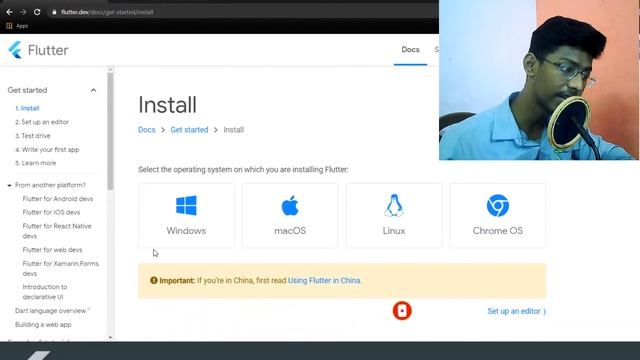The width and height of the screenshot is (640, 360).
Task: Click the sidebar vertical scrollbar thumb
Action: [110, 131]
